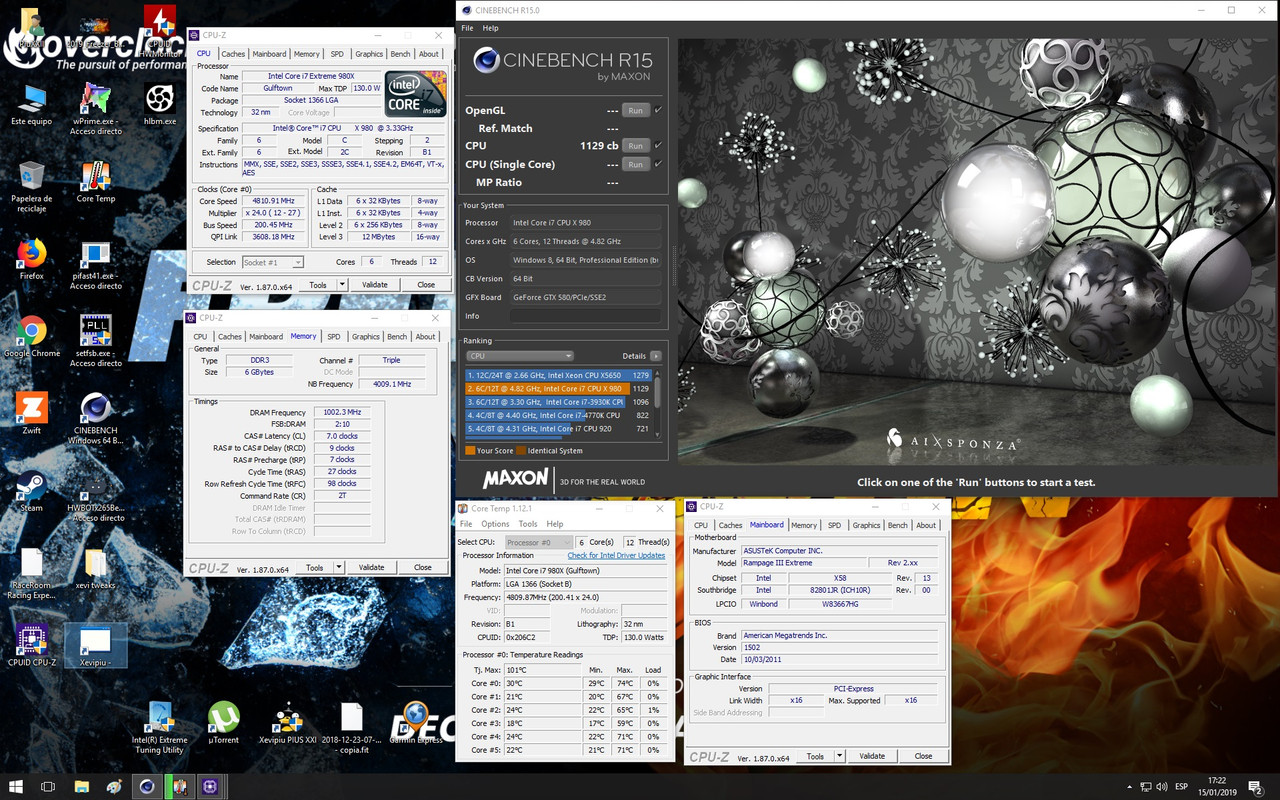This screenshot has height=800, width=1280.
Task: Expand ranking Details arrow in Cinebench
Action: 656,356
